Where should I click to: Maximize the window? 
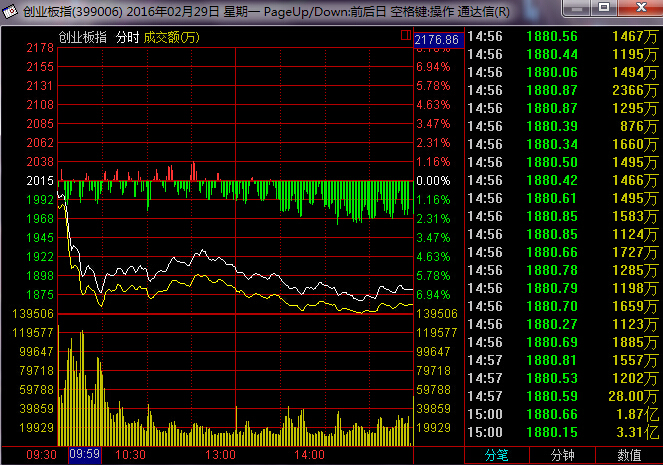(604, 8)
